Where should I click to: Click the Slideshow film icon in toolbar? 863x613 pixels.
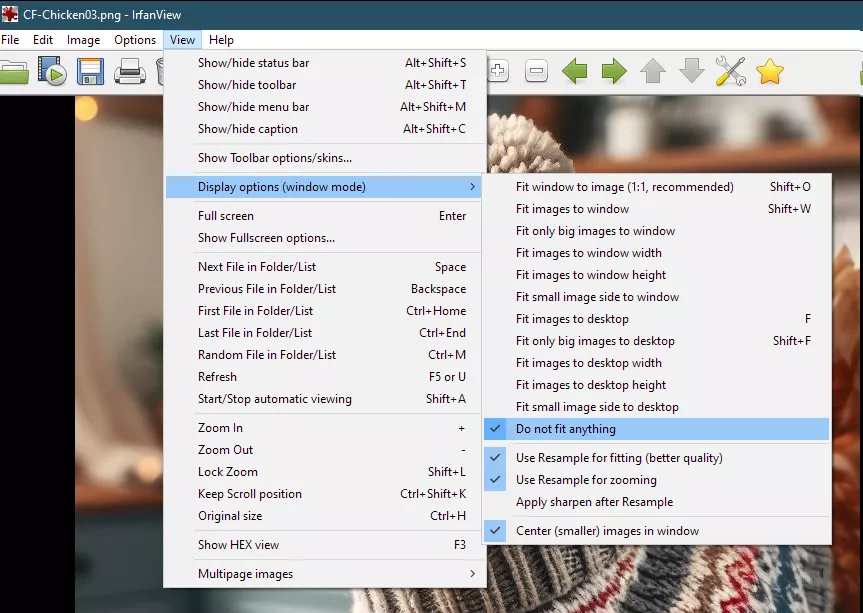[51, 71]
